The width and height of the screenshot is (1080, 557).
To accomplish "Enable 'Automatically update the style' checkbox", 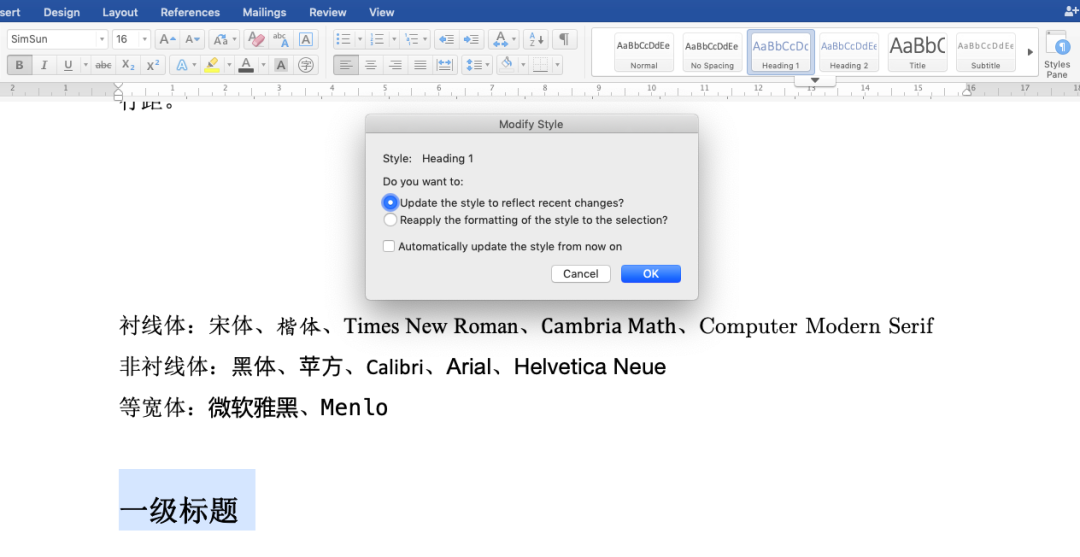I will [389, 246].
